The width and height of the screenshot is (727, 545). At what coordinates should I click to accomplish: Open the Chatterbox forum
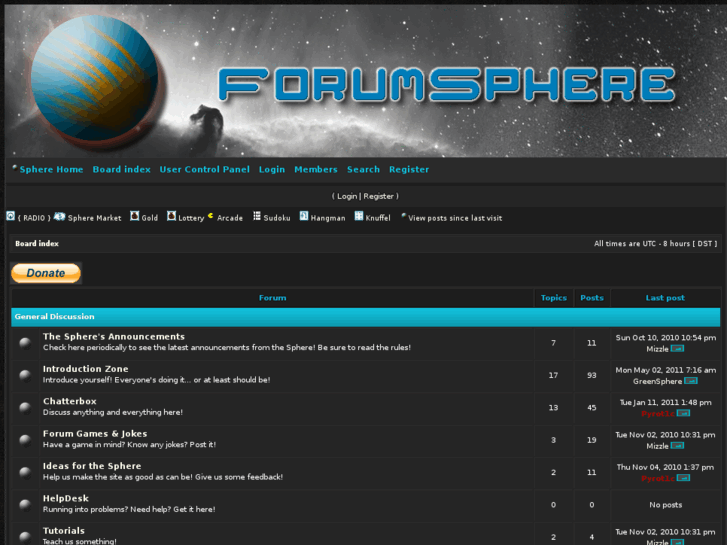tap(70, 401)
